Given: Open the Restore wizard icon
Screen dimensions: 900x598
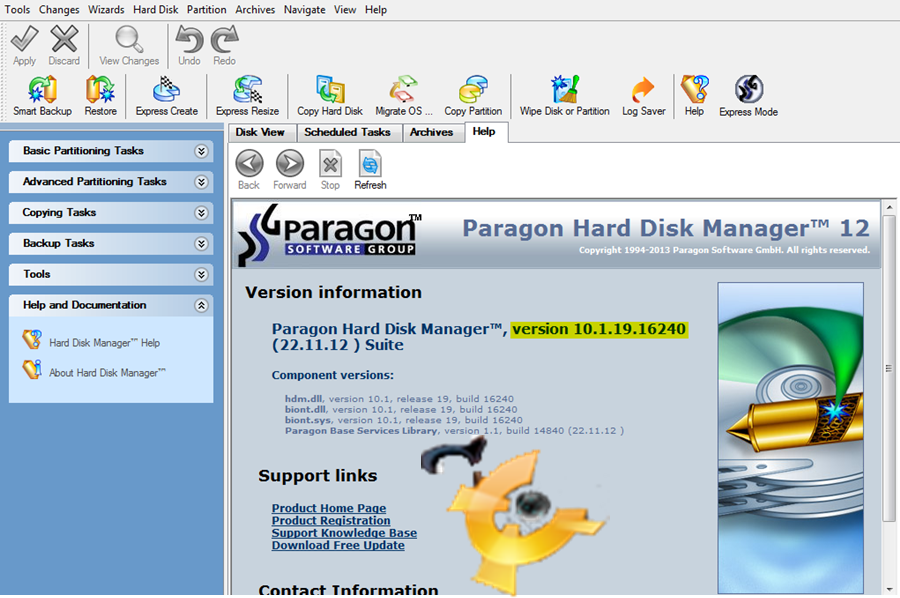Looking at the screenshot, I should (100, 92).
